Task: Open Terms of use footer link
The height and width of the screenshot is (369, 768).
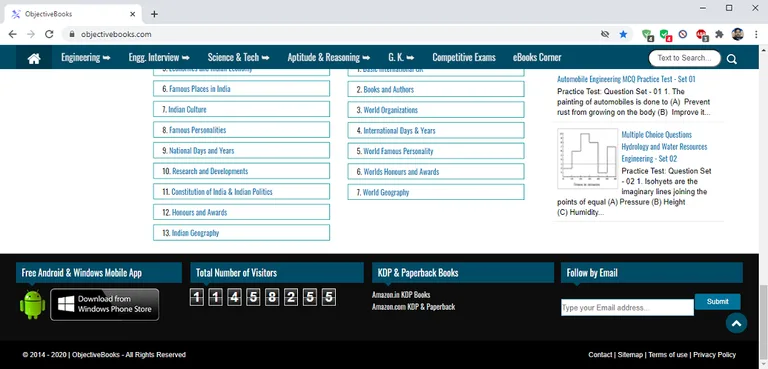Action: [668, 355]
